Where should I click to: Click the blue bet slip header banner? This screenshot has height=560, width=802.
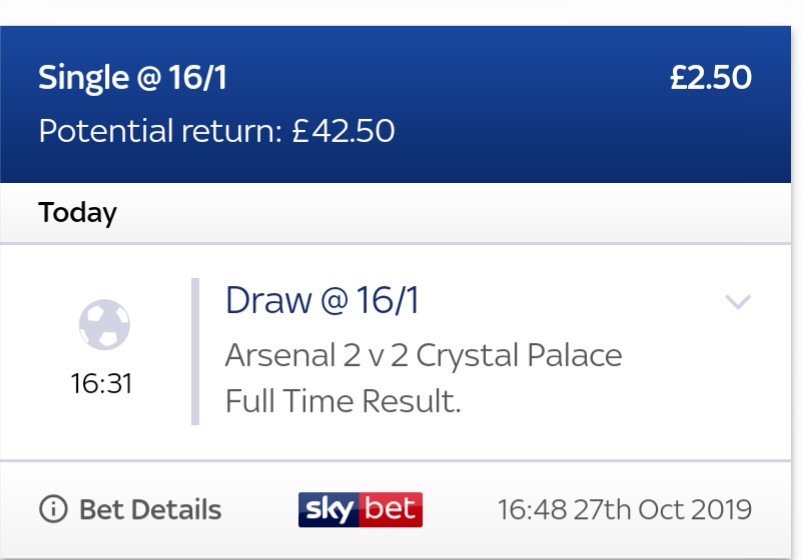(395, 104)
